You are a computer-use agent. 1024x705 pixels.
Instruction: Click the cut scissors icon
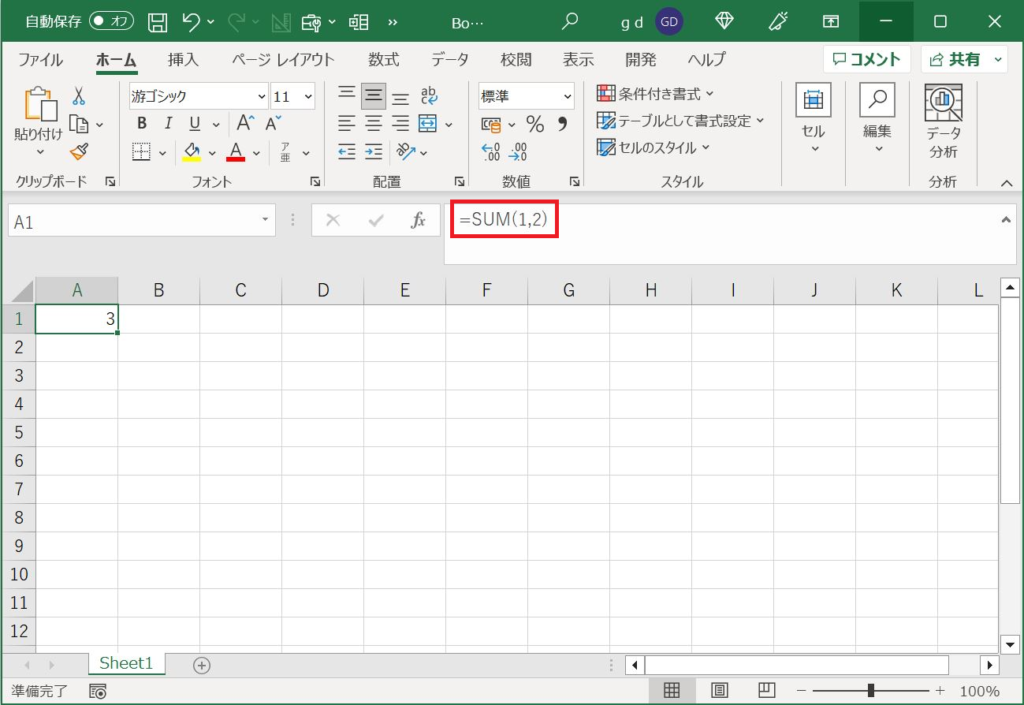tap(79, 96)
